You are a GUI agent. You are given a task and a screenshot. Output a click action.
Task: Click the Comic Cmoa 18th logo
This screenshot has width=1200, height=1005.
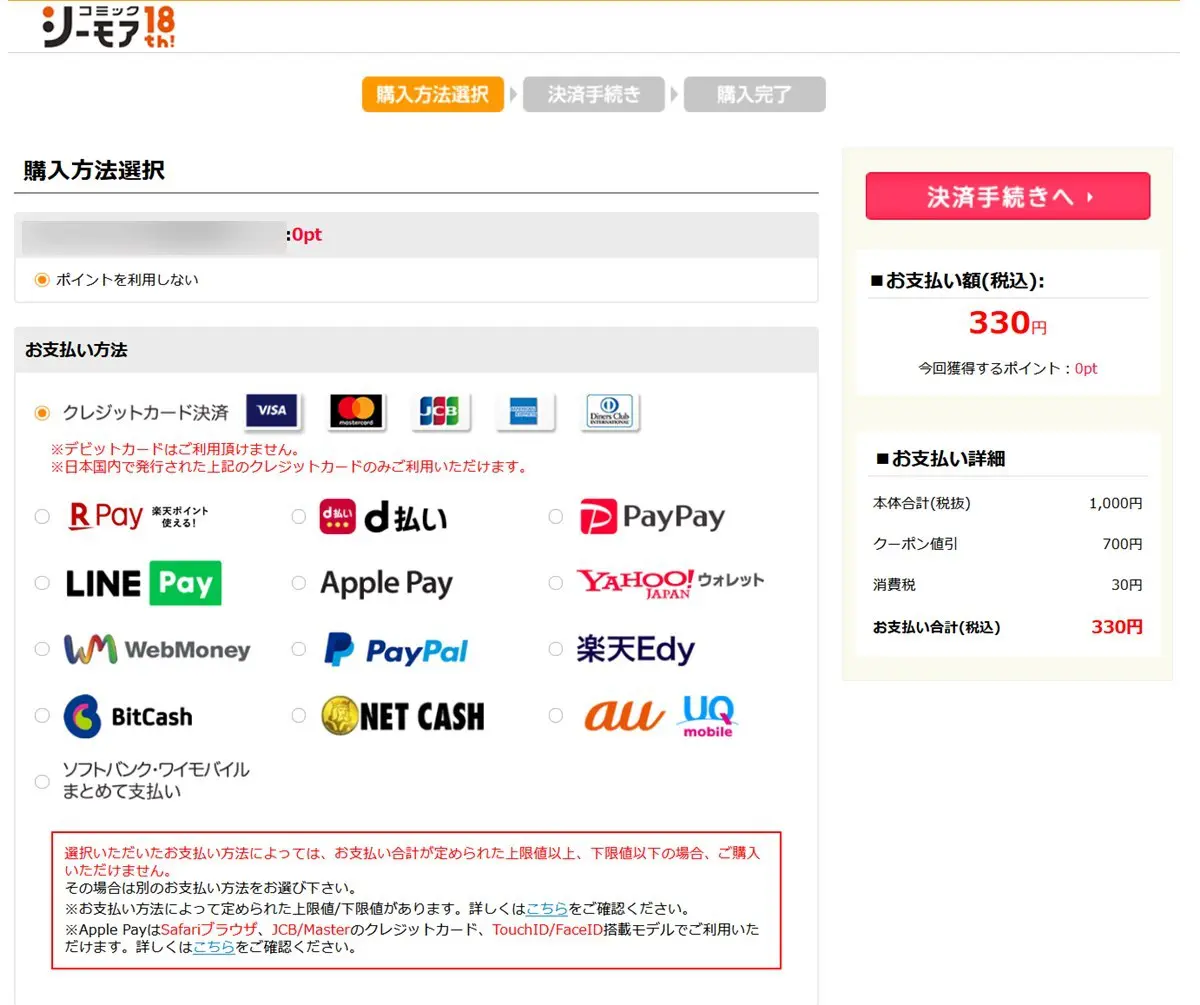pyautogui.click(x=109, y=27)
